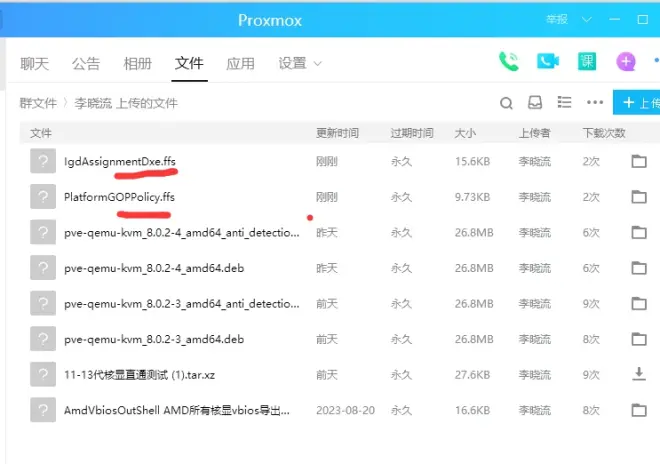This screenshot has height=464, width=660.
Task: Start a group video call
Action: [547, 61]
